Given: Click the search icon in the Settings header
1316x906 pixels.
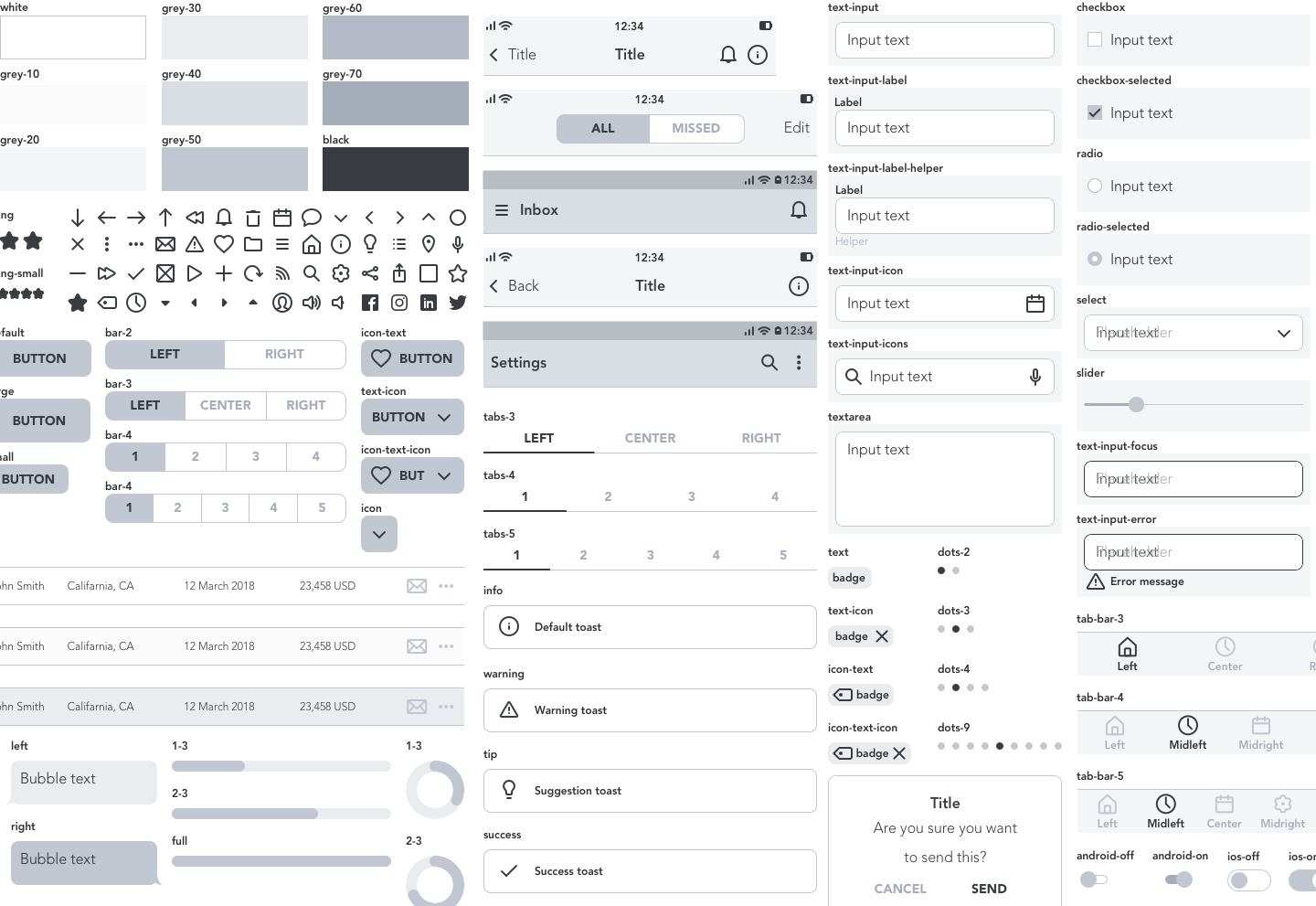Looking at the screenshot, I should click(769, 362).
